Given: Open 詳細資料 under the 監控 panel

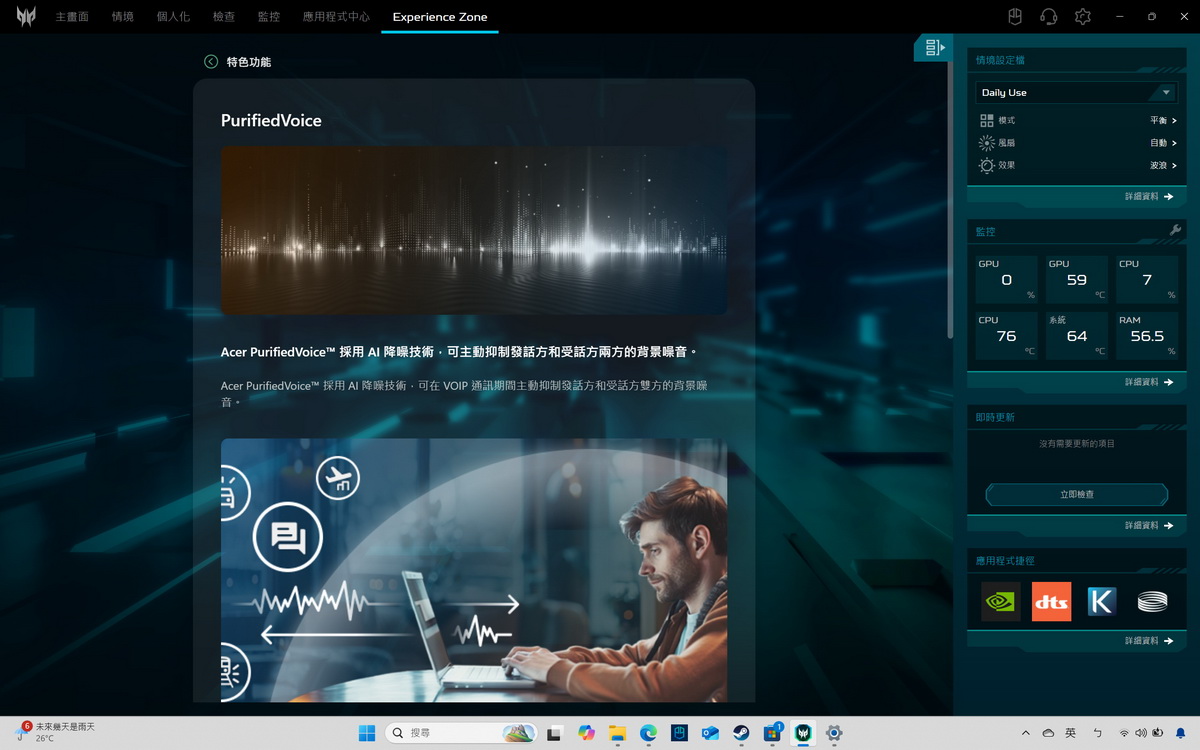Looking at the screenshot, I should [1148, 382].
